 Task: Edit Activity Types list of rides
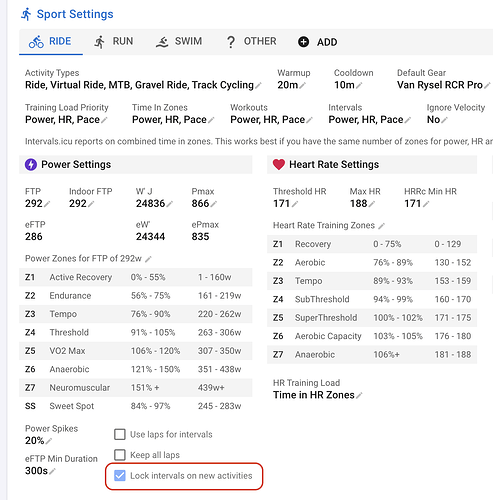[x=143, y=85]
